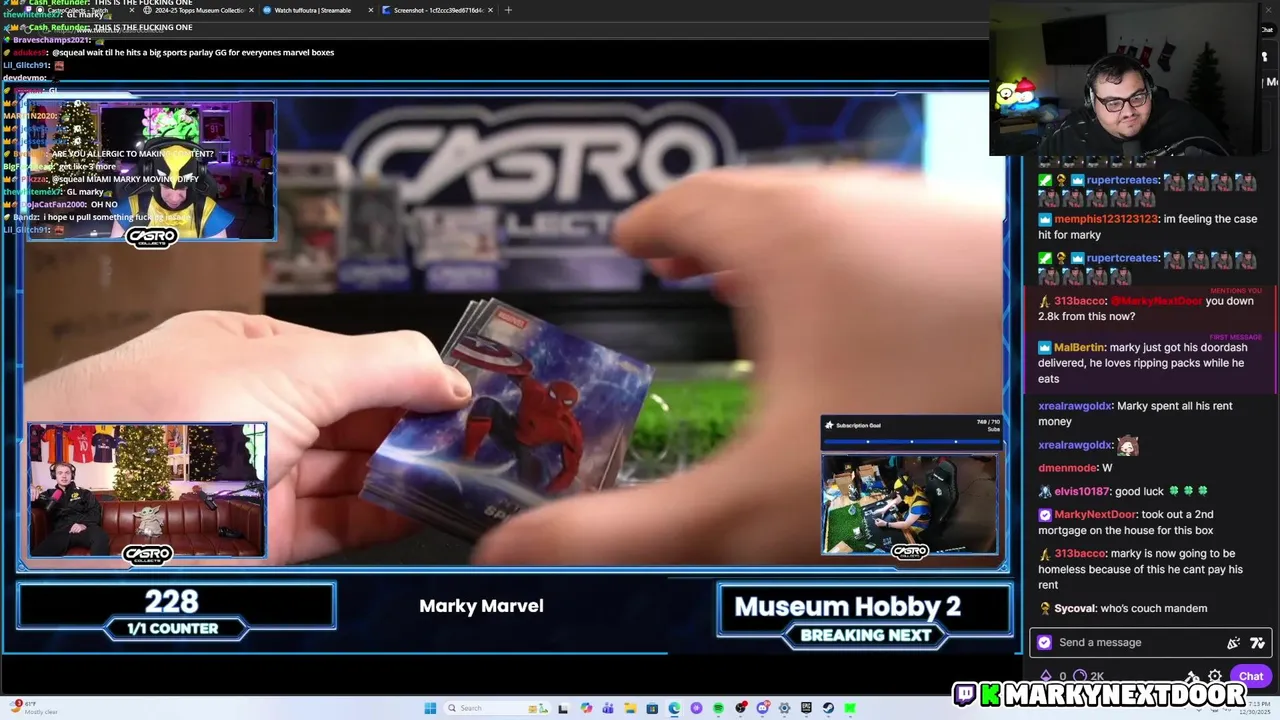Click the Castro Collects logo under Wolverine cam
The width and height of the screenshot is (1280, 720).
click(x=151, y=237)
